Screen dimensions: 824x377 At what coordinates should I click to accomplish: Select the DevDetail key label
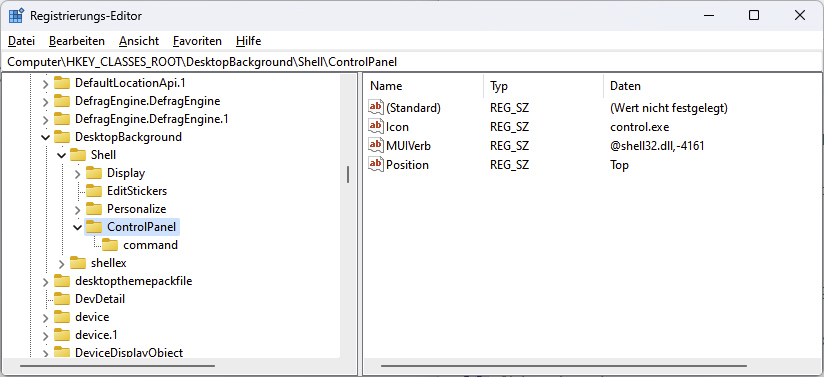(100, 299)
